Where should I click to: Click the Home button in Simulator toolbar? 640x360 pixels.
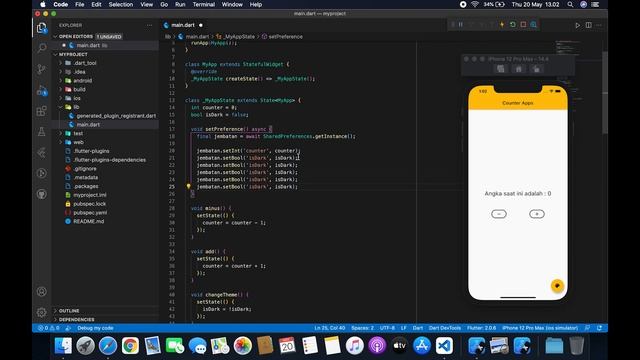pos(518,69)
